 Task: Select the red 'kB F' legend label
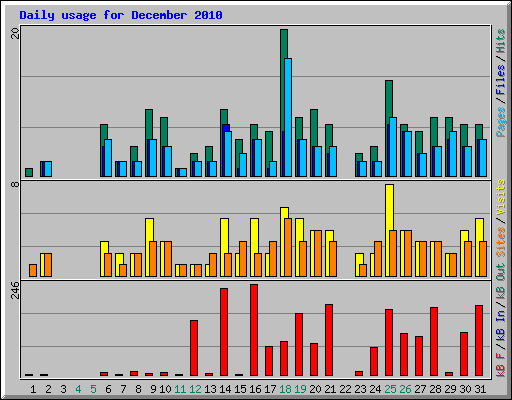coord(500,365)
